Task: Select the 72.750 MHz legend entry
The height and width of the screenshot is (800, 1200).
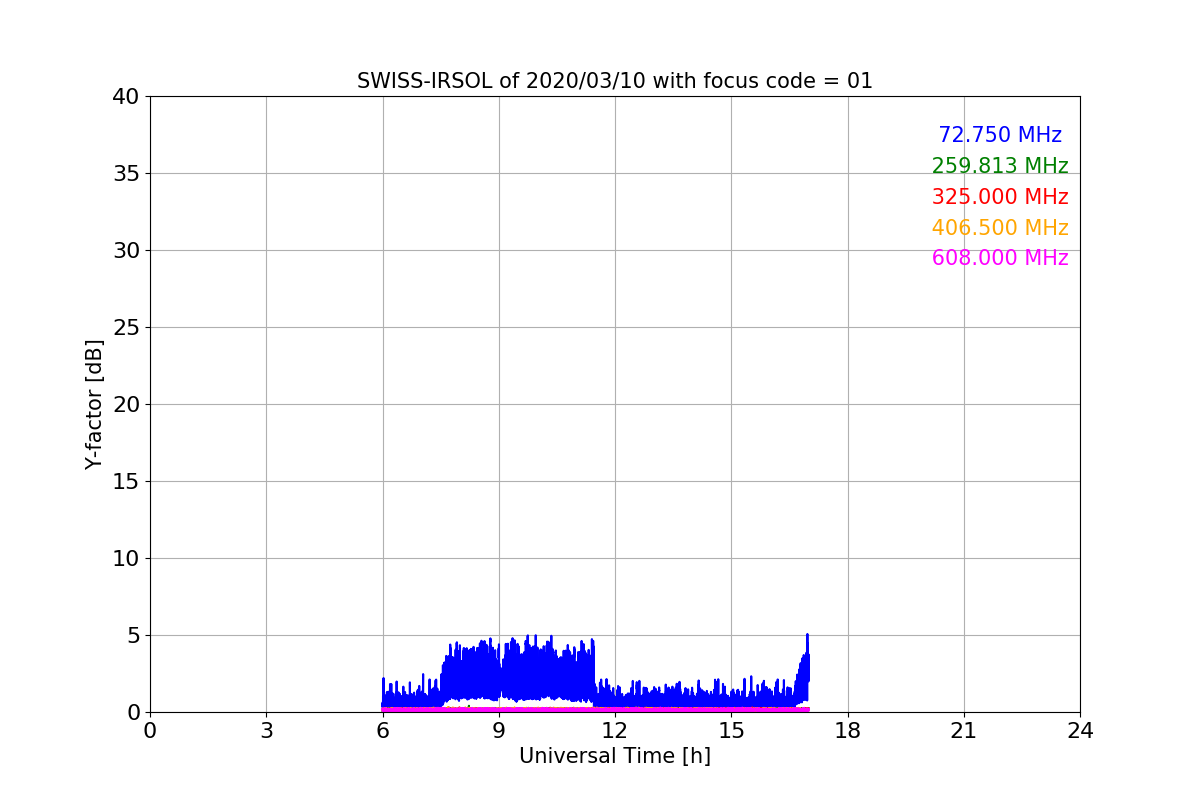Action: [1000, 135]
